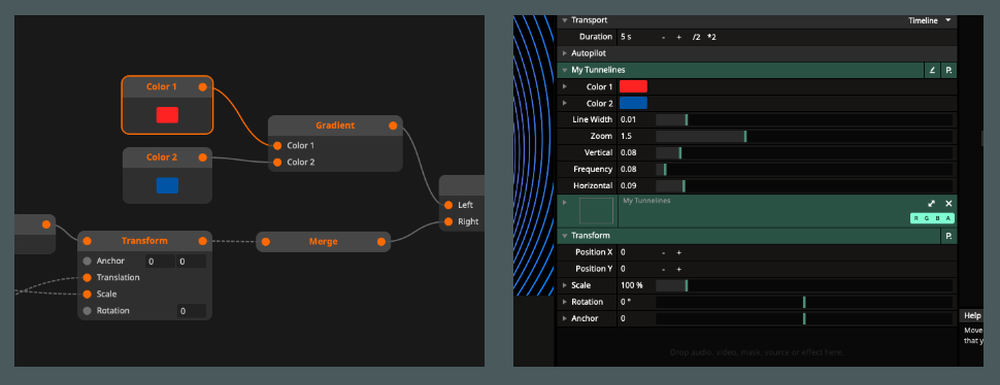This screenshot has height=385, width=1000.
Task: Click the My Tunnelines effect thumbnail
Action: pyautogui.click(x=596, y=211)
